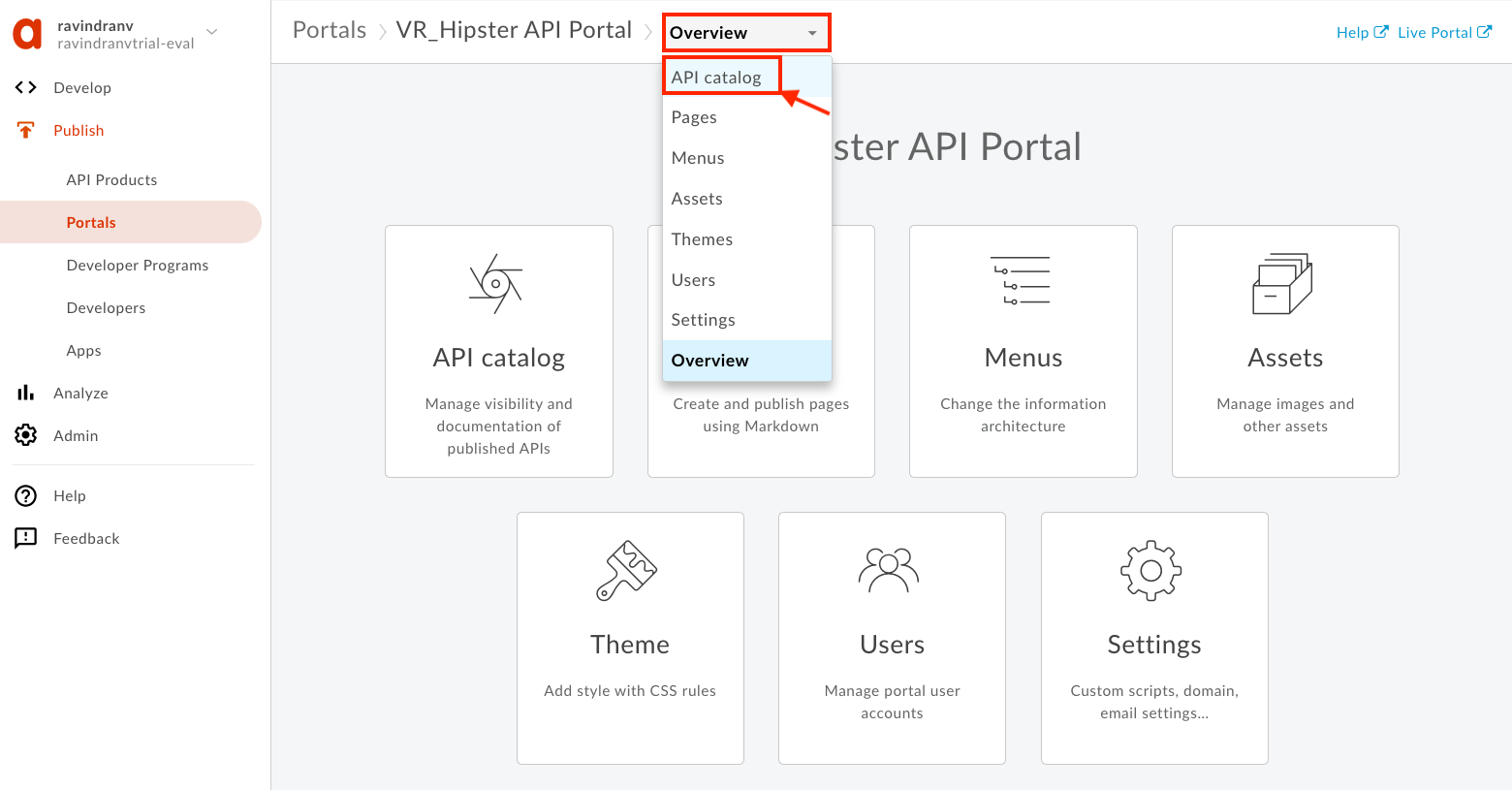
Task: Click the Portals breadcrumb link
Action: (330, 30)
